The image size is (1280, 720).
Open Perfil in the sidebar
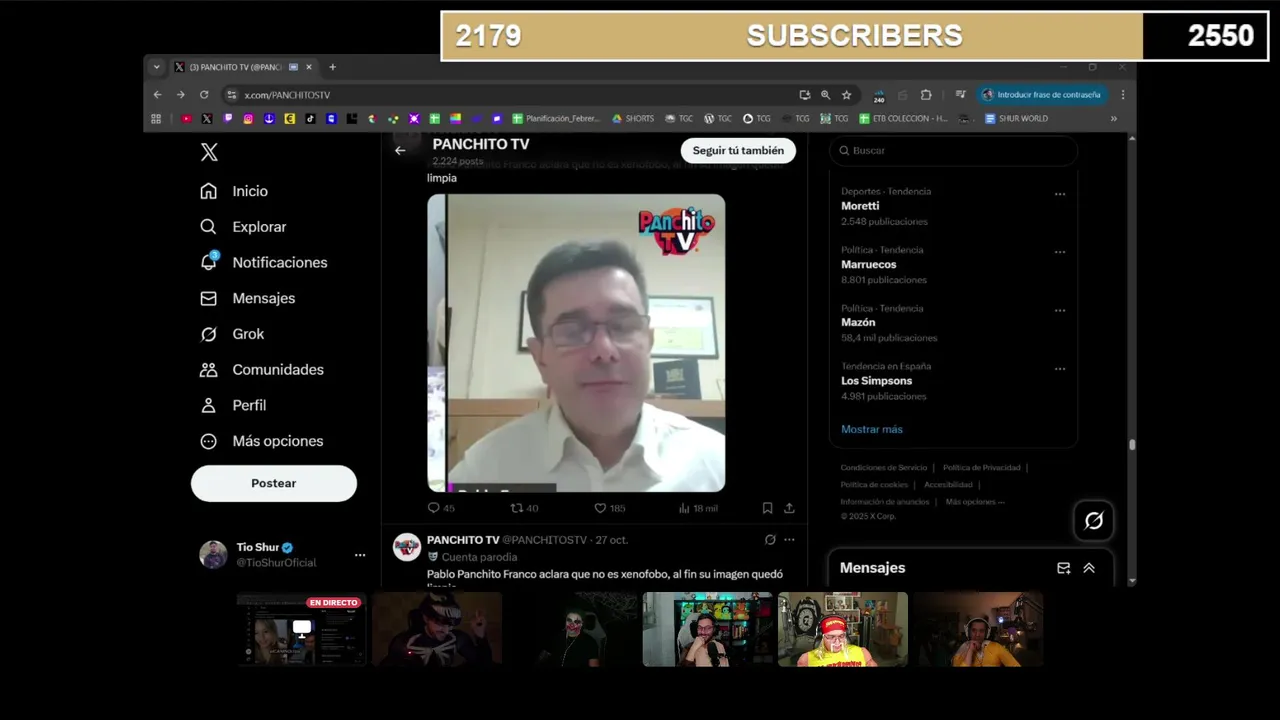pos(233,405)
